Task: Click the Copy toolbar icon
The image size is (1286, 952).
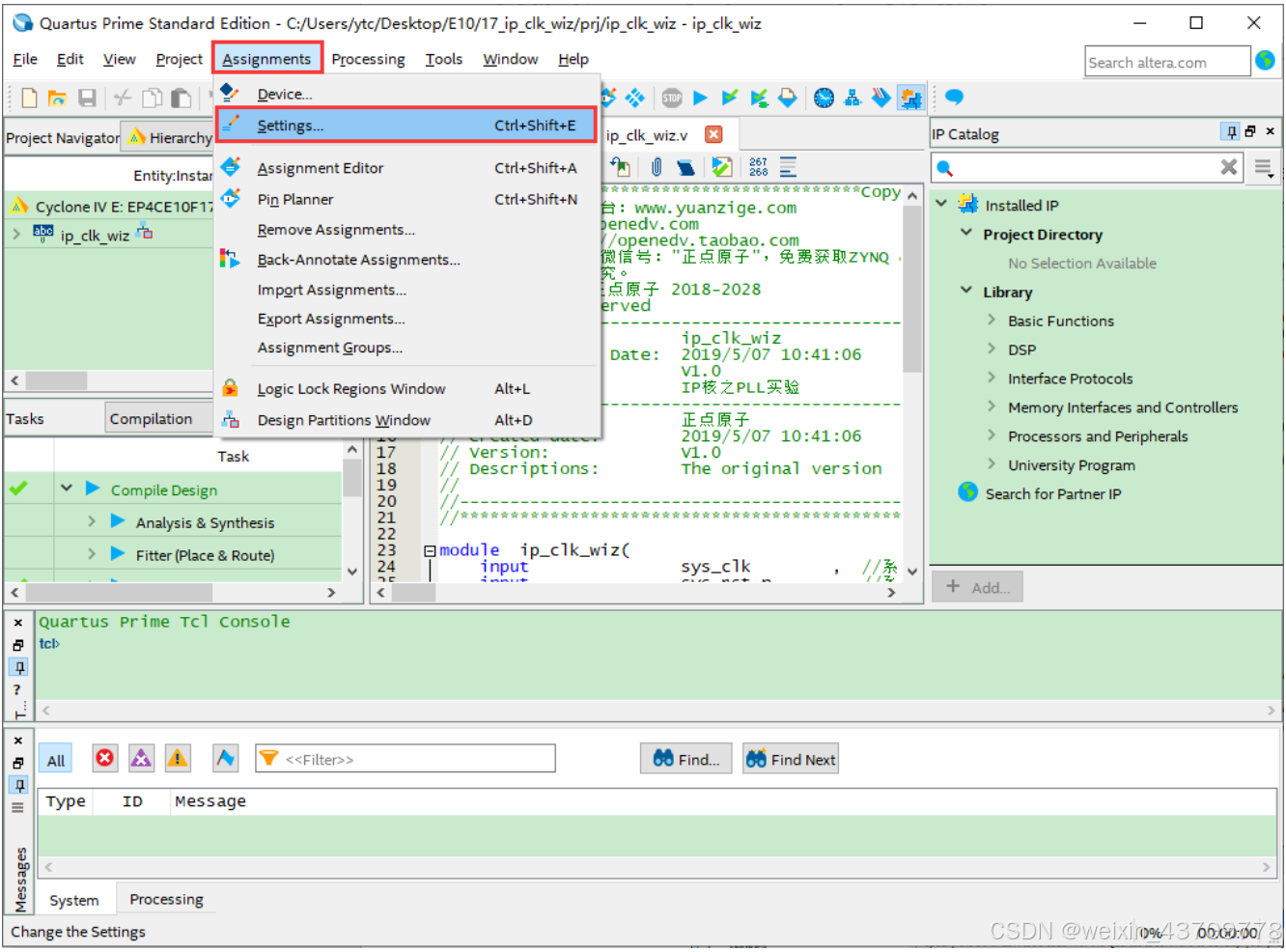Action: [x=152, y=98]
